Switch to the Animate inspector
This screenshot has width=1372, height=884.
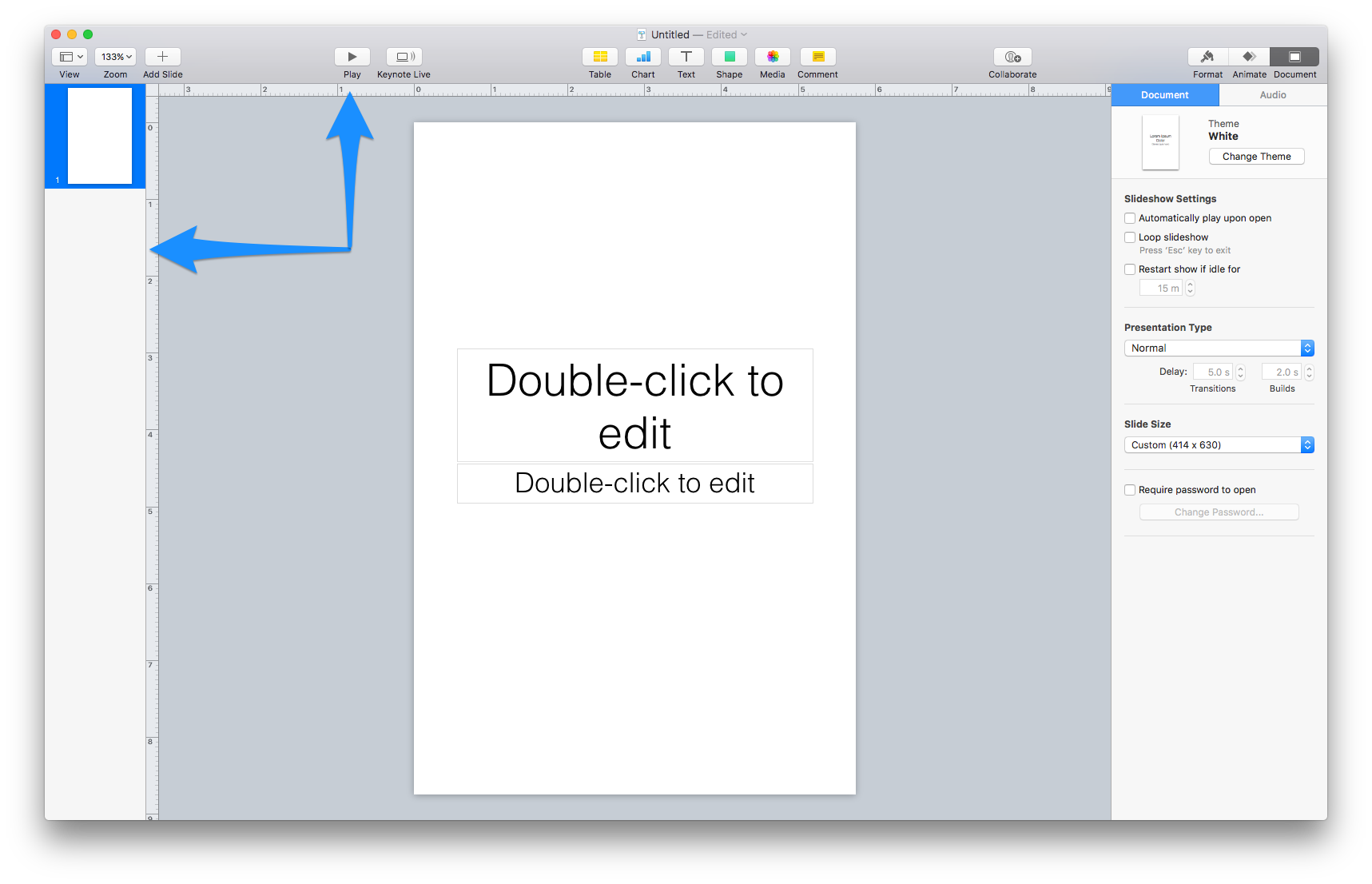1249,57
